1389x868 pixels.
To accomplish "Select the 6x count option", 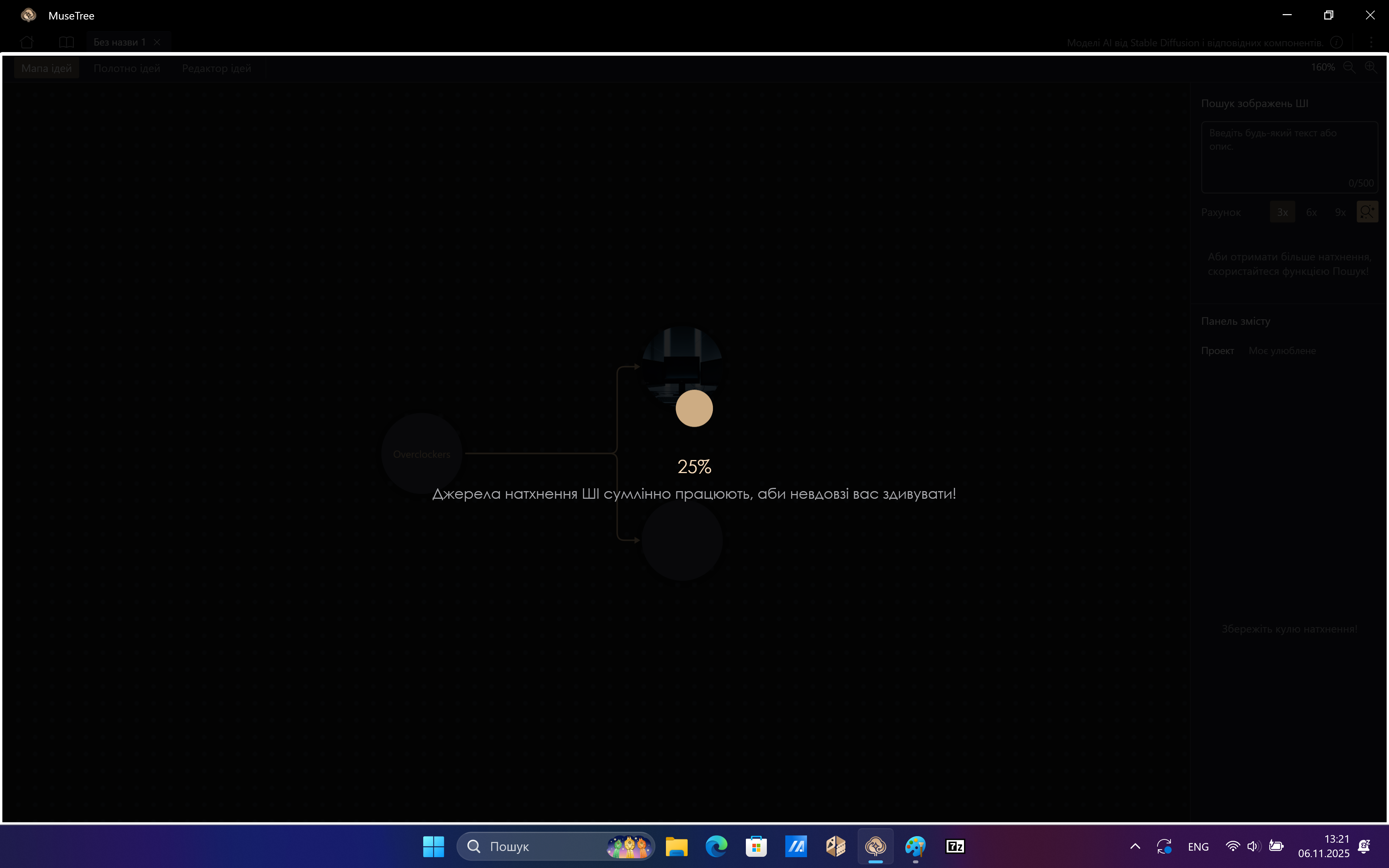I will point(1312,212).
